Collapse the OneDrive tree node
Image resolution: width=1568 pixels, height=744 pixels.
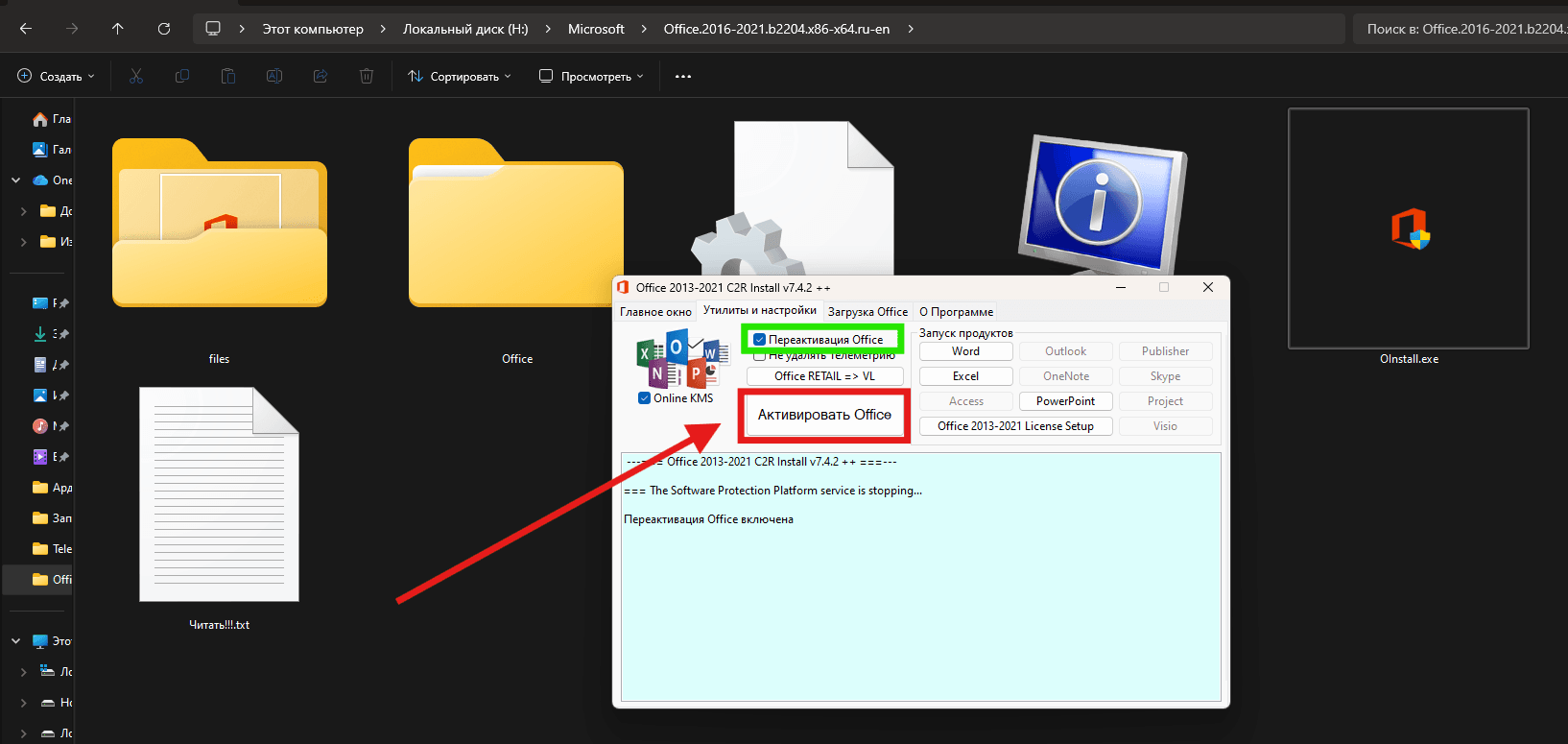coord(16,180)
